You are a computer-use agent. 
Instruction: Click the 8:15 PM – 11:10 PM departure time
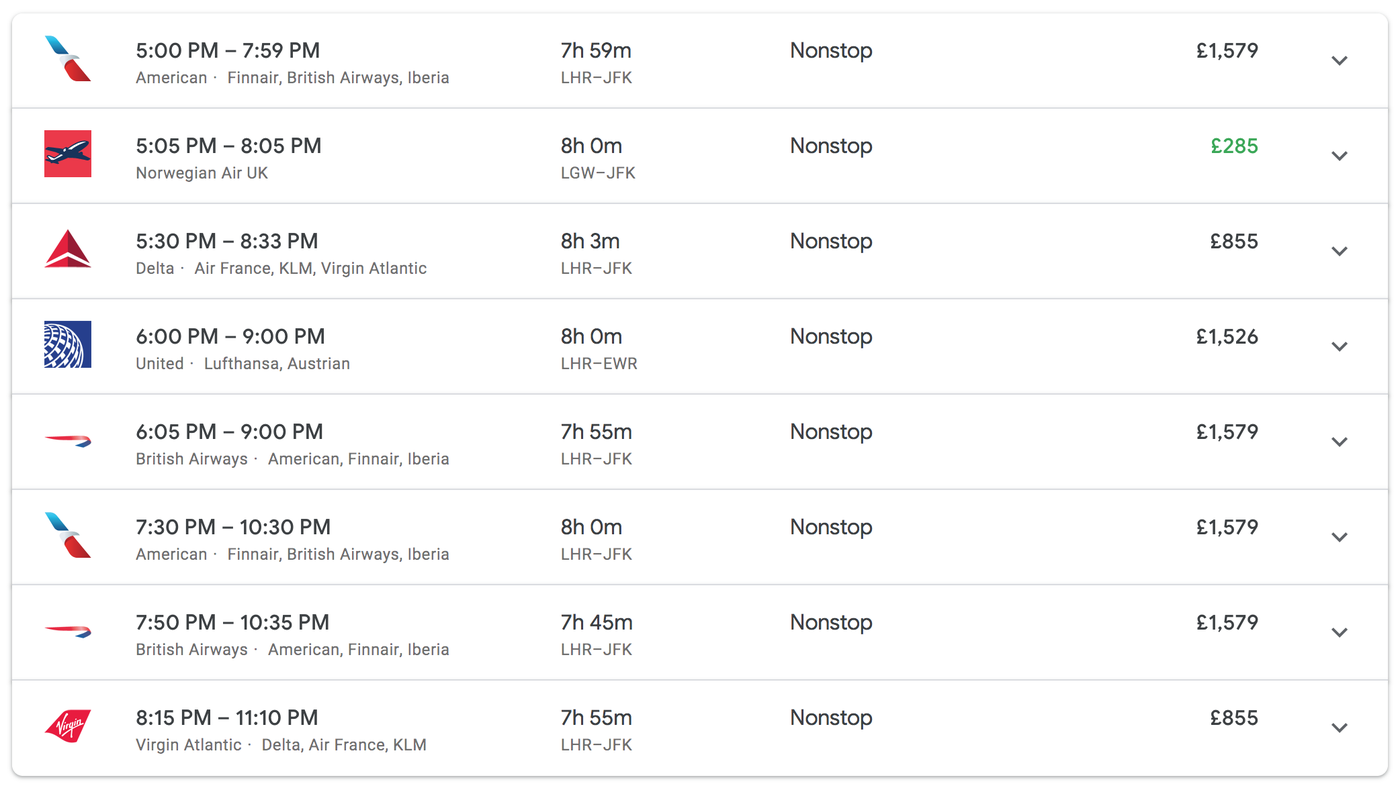pos(227,718)
